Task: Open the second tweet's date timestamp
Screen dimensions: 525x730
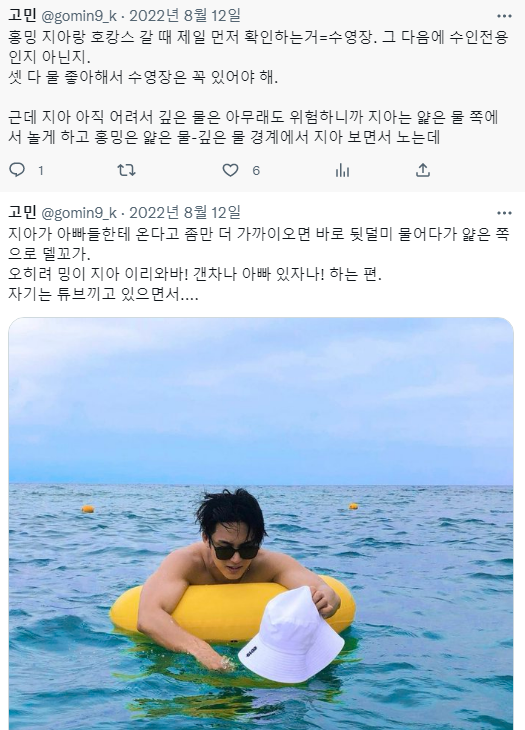Action: coord(185,213)
